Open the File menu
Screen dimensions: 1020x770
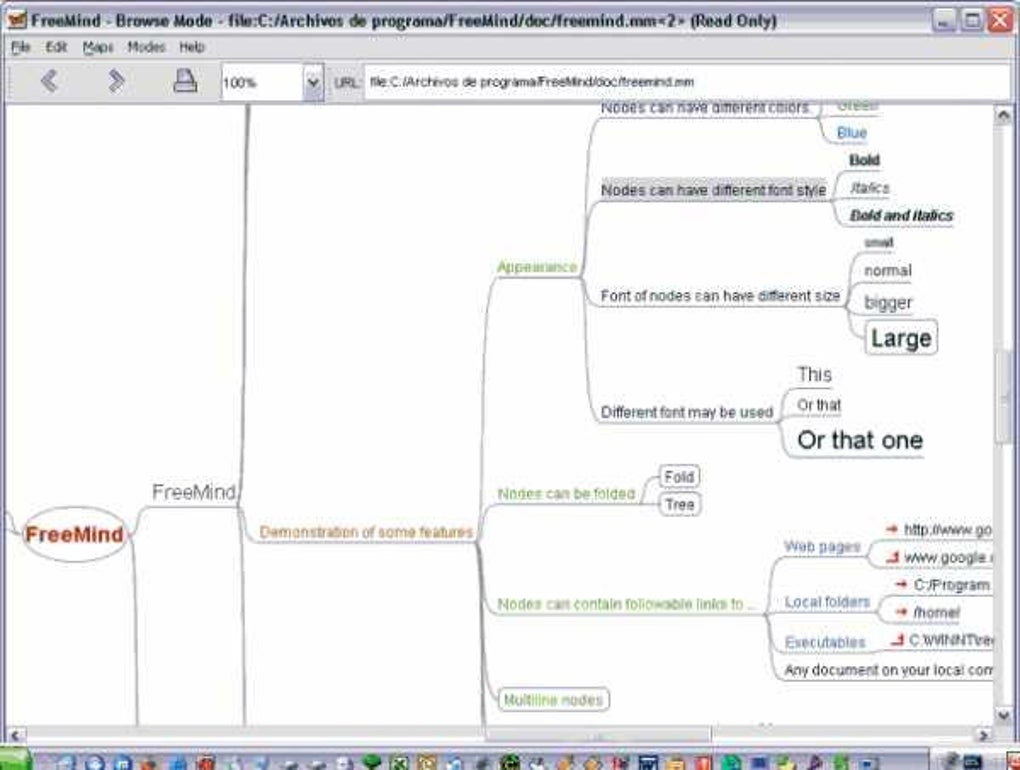coord(20,47)
